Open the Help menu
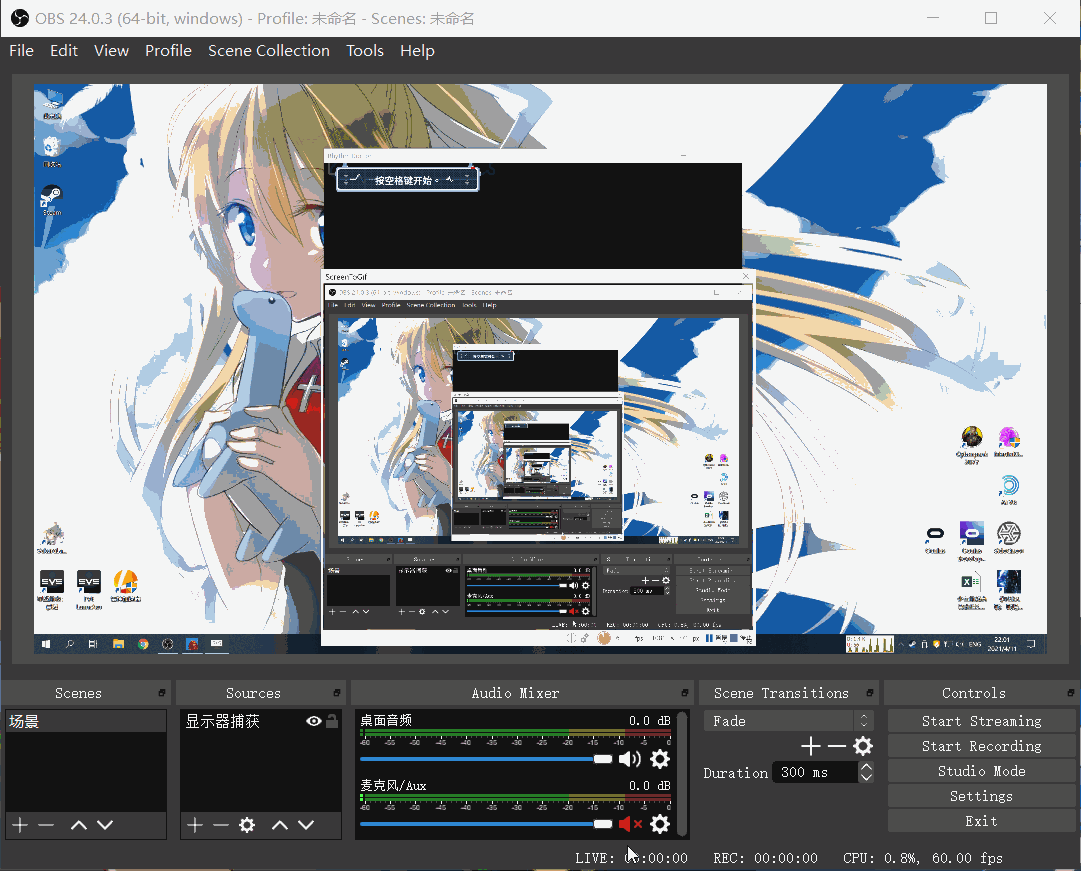The width and height of the screenshot is (1081, 871). tap(417, 51)
